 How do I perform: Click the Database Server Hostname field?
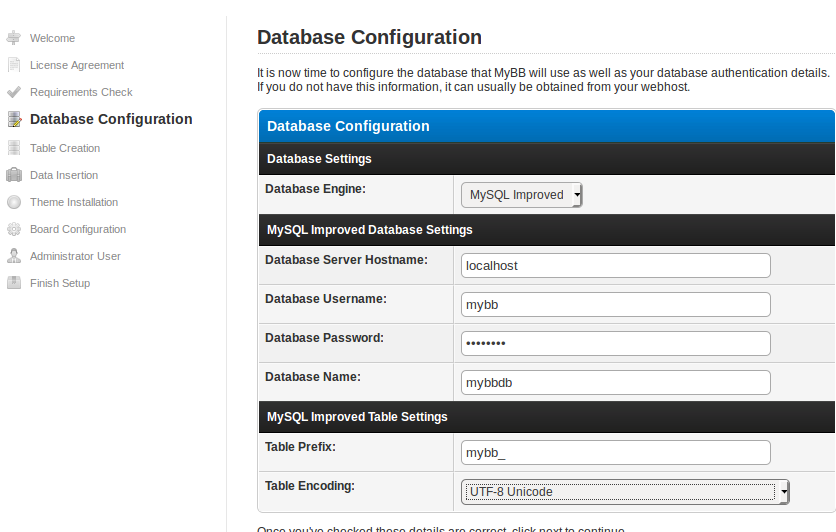tap(616, 265)
